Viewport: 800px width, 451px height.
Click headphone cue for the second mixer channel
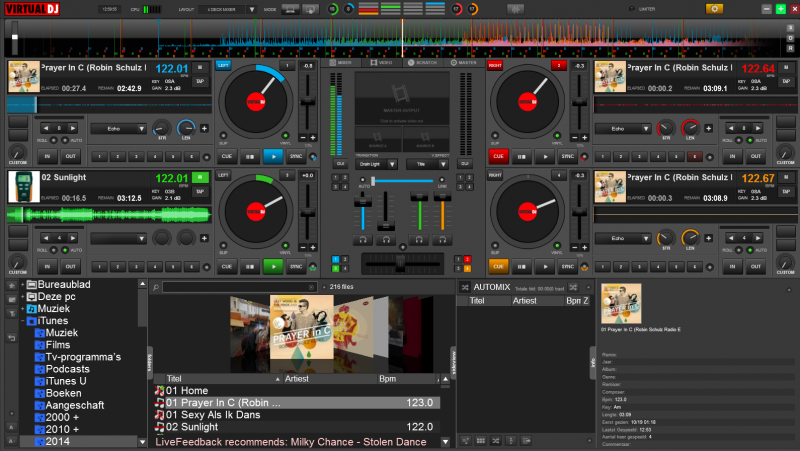[386, 239]
